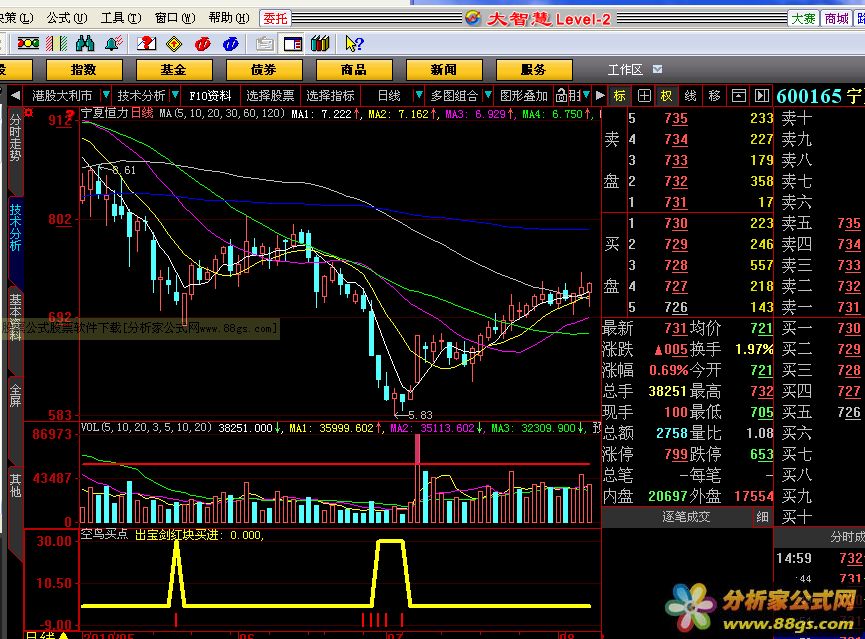This screenshot has width=865, height=639.
Task: Open the 多图组合 dropdown arrow
Action: point(488,95)
